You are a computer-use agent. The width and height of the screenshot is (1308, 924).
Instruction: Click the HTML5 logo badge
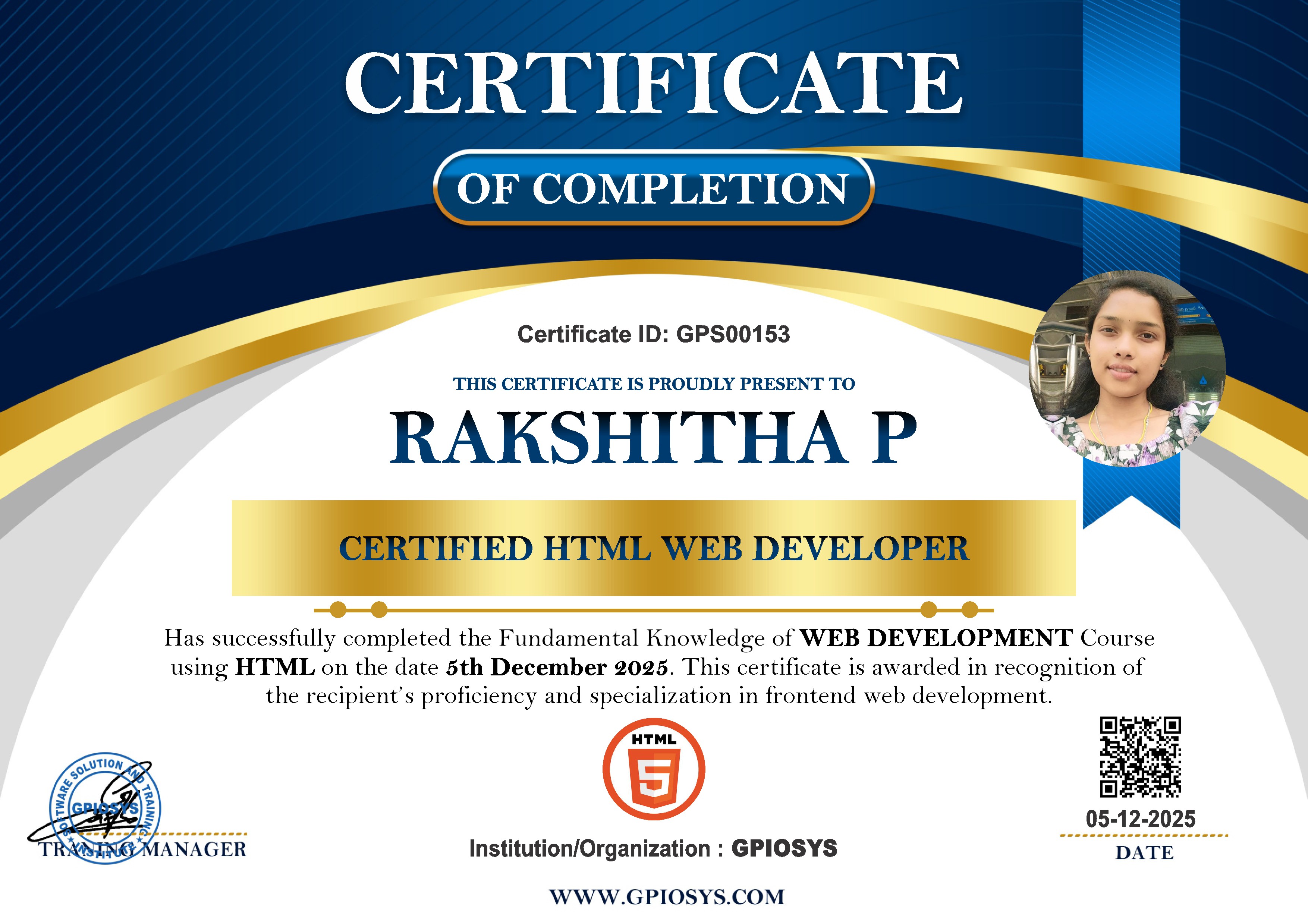[653, 769]
